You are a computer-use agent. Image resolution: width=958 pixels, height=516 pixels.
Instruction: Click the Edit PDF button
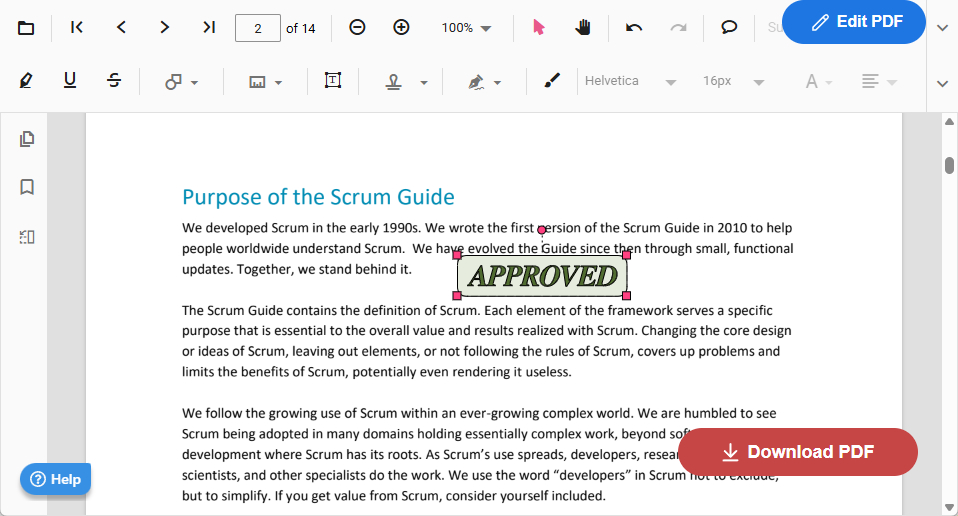[853, 22]
